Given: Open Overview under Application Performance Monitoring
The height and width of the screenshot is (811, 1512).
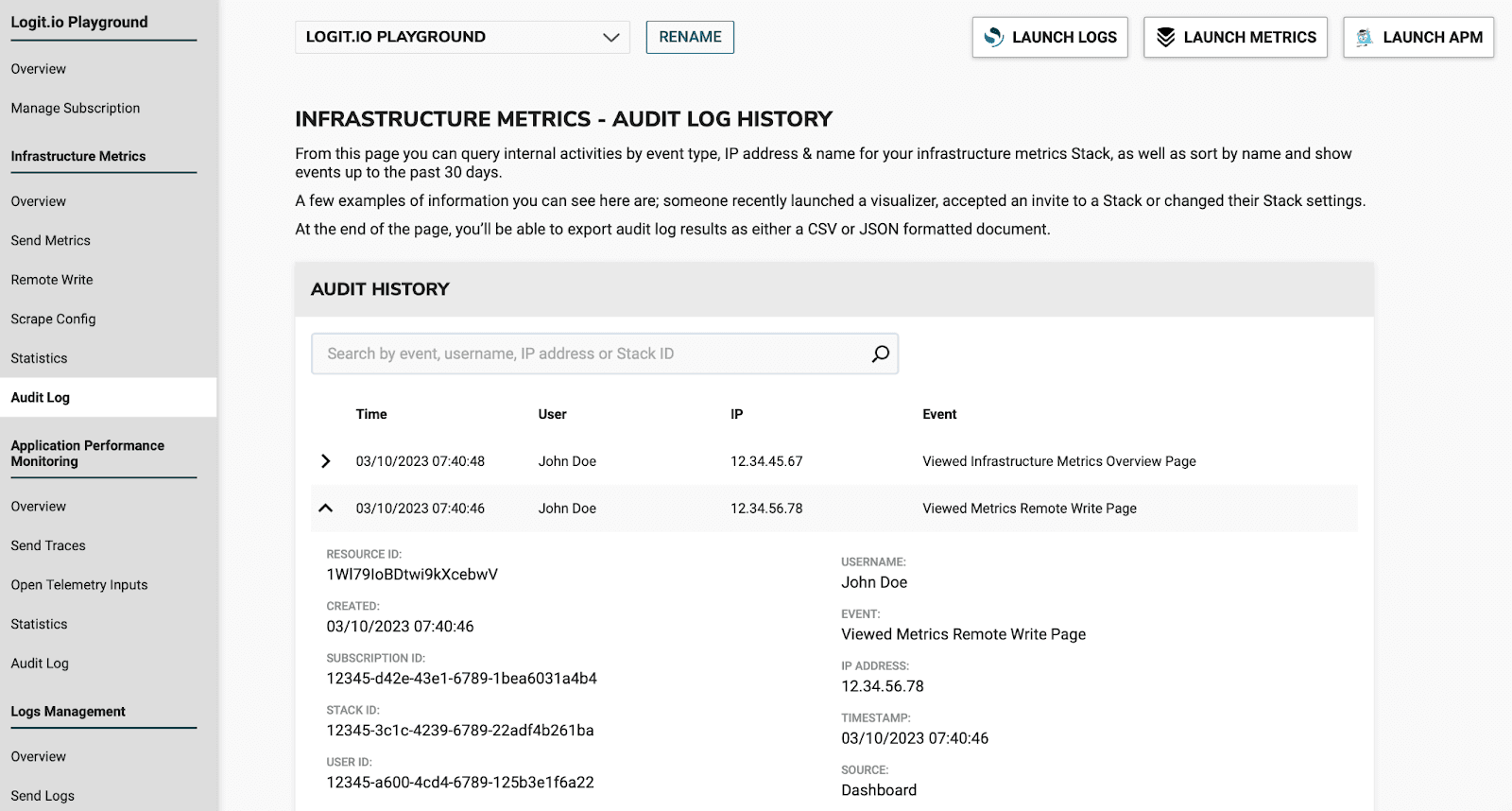Looking at the screenshot, I should point(39,507).
